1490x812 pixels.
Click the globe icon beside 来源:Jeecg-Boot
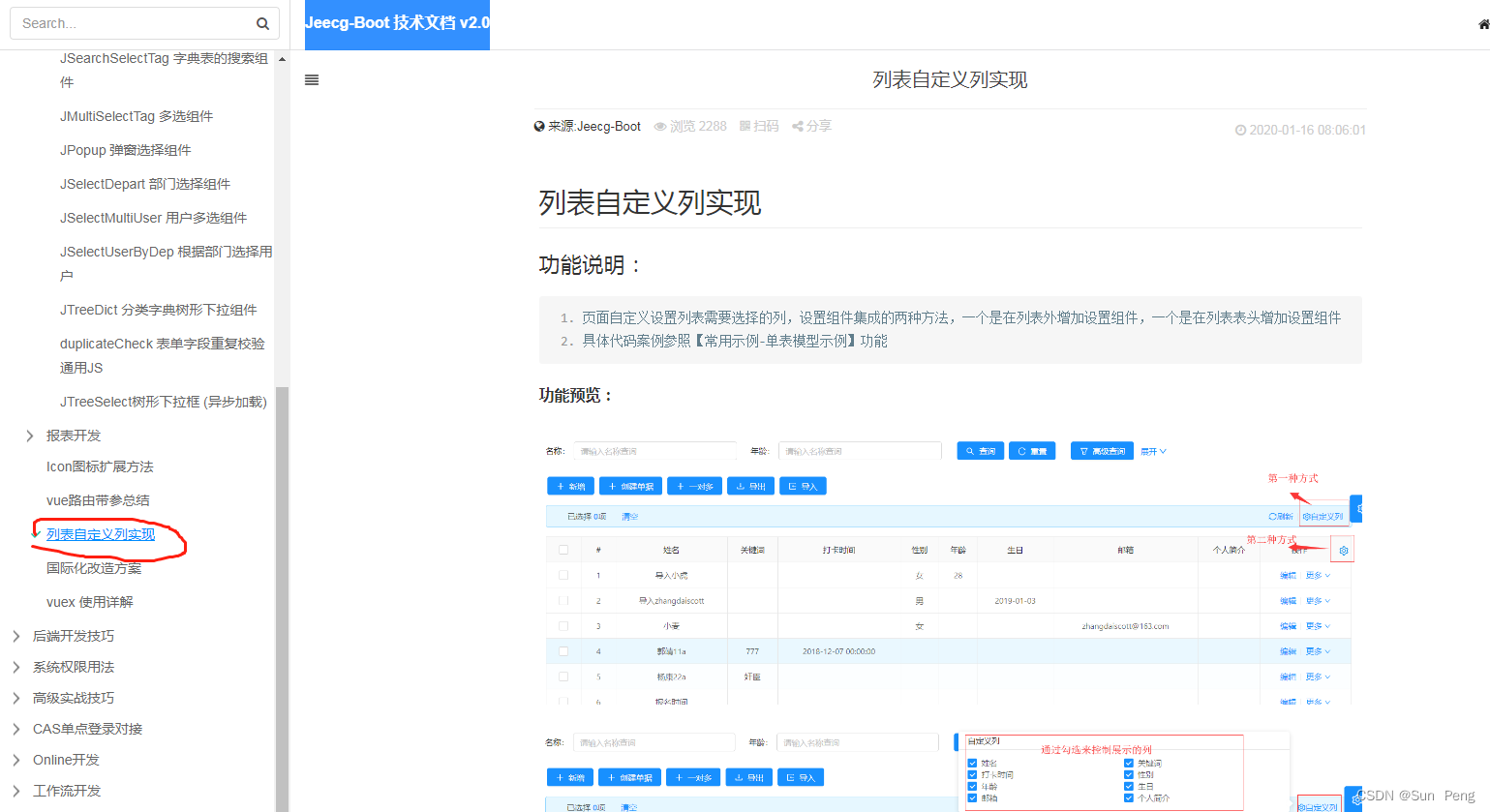(539, 127)
